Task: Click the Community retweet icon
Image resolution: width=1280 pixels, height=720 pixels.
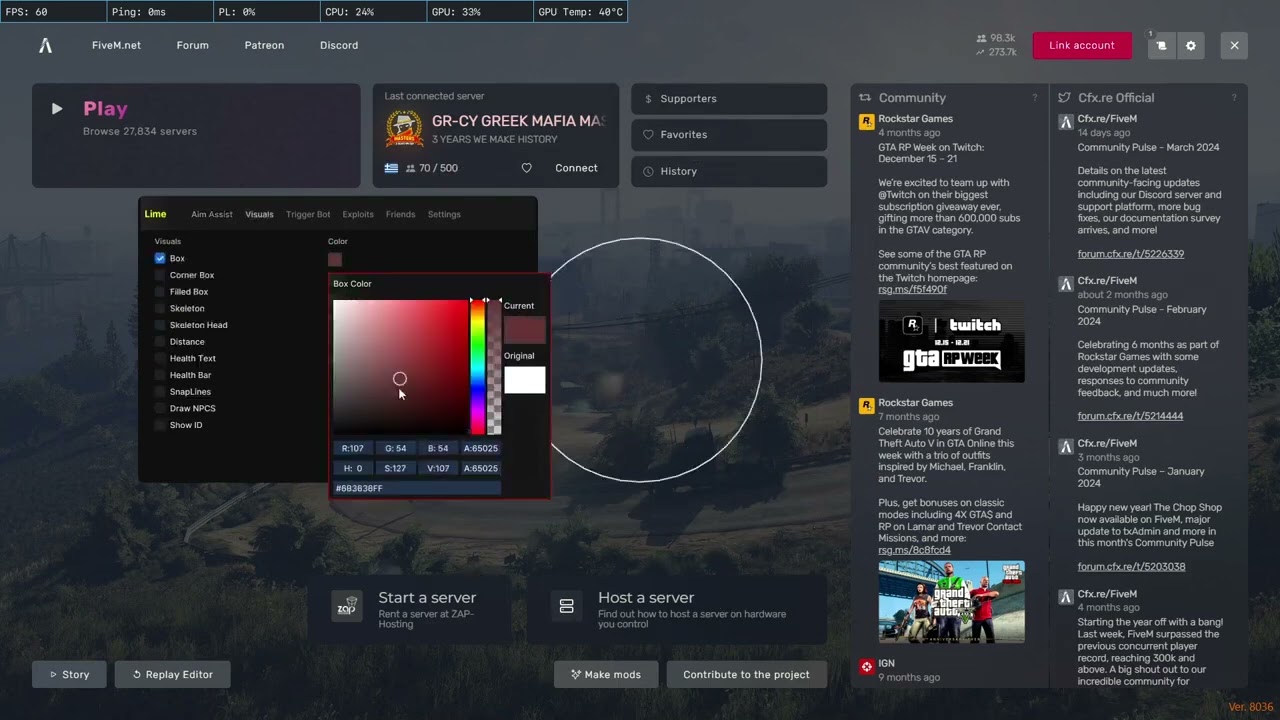Action: [865, 98]
